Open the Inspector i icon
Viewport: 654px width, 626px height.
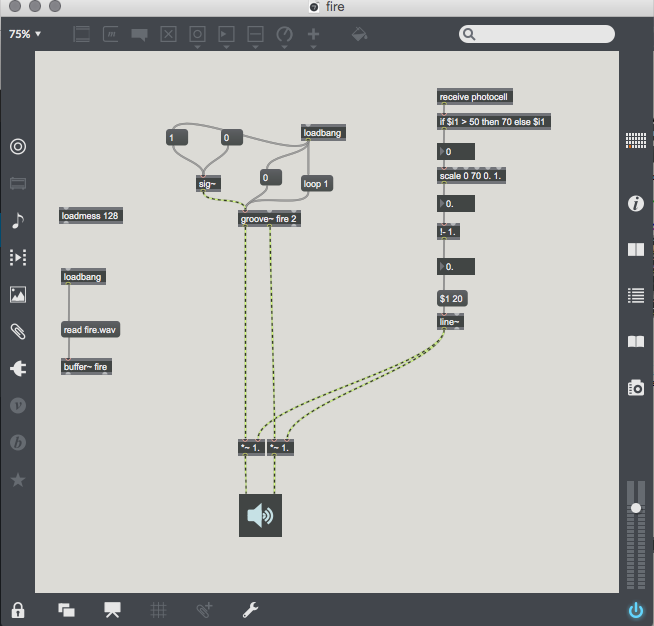(x=636, y=204)
